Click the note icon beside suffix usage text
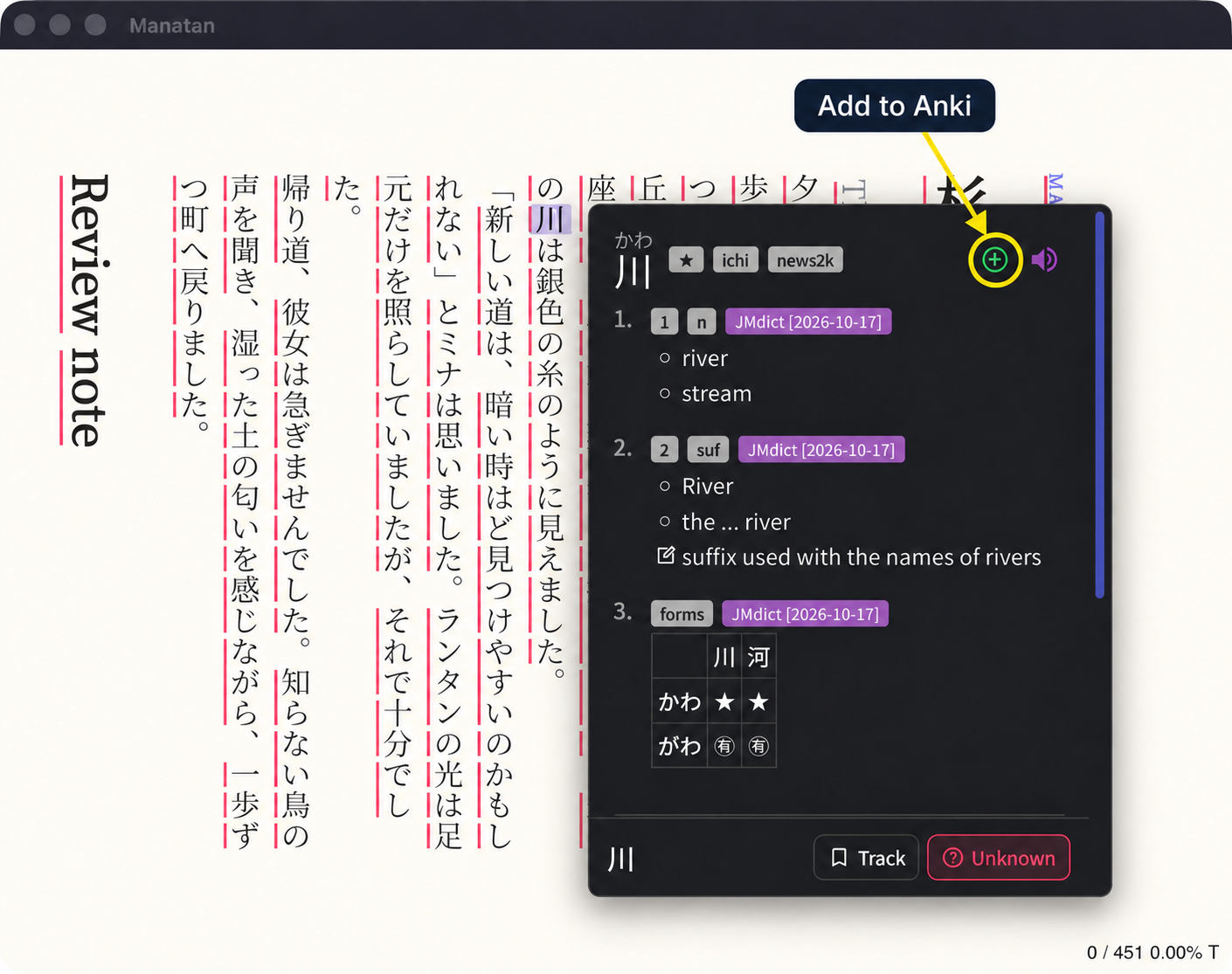1232x974 pixels. [x=666, y=556]
